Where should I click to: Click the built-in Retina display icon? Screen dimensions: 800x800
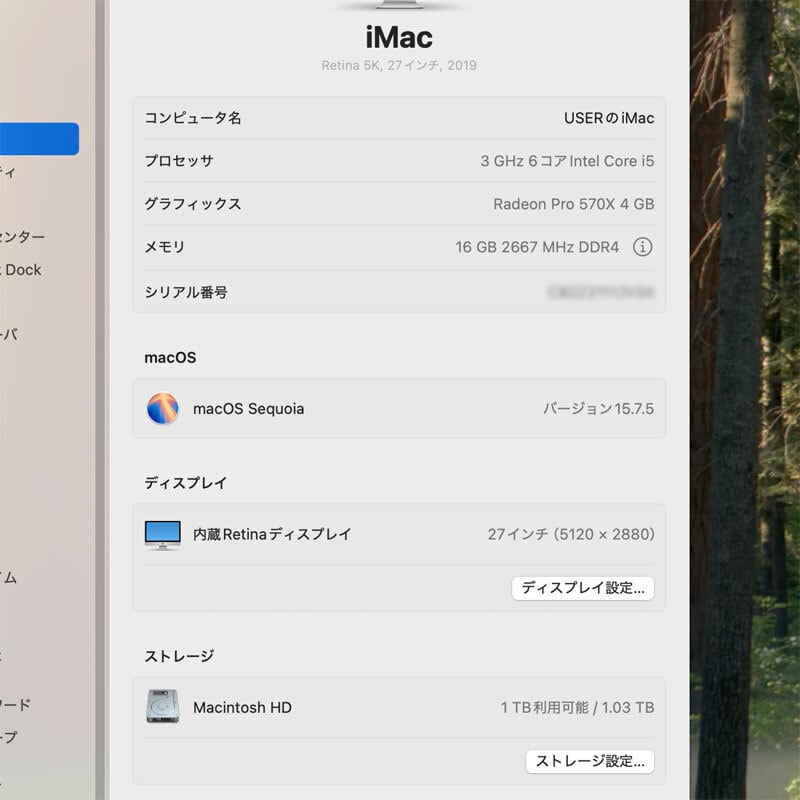click(x=163, y=534)
